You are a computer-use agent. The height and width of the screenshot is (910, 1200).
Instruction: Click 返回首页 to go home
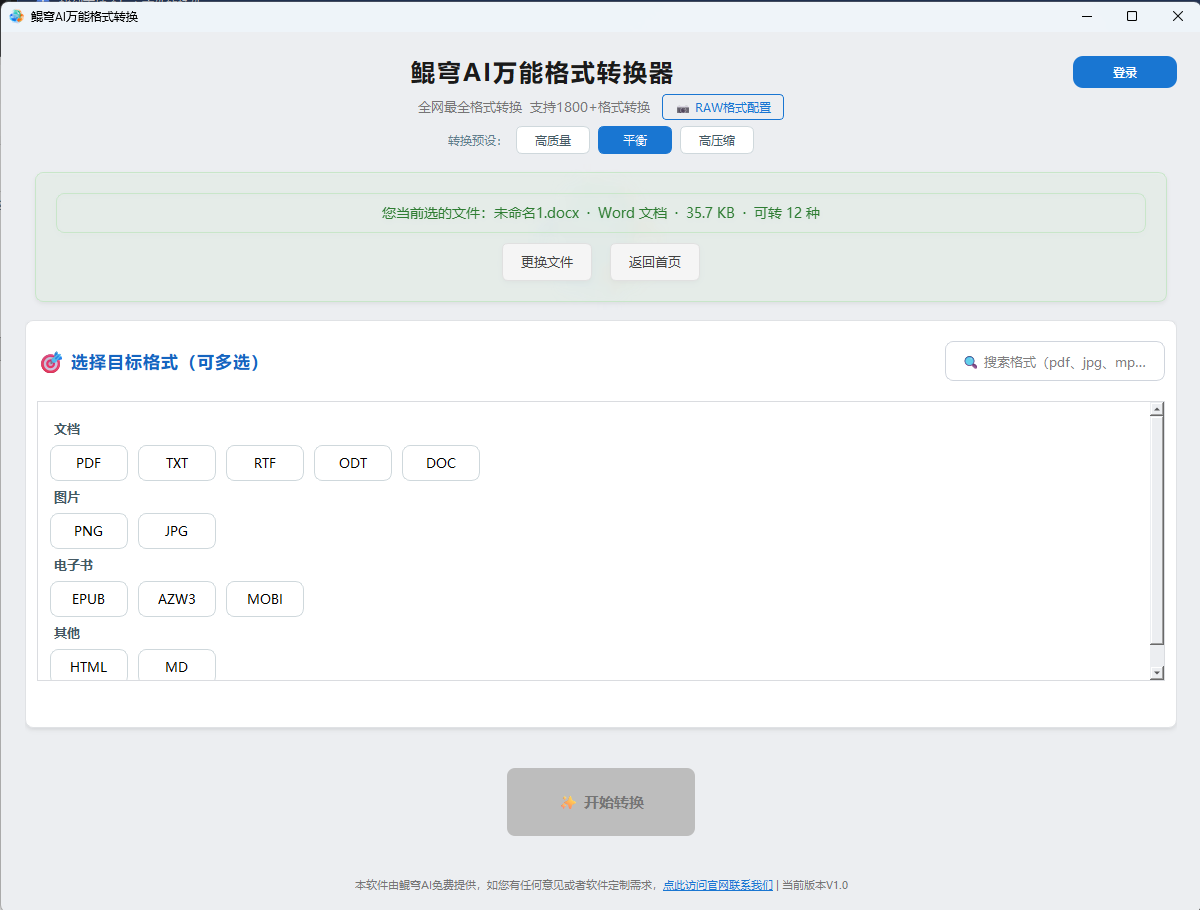[655, 262]
